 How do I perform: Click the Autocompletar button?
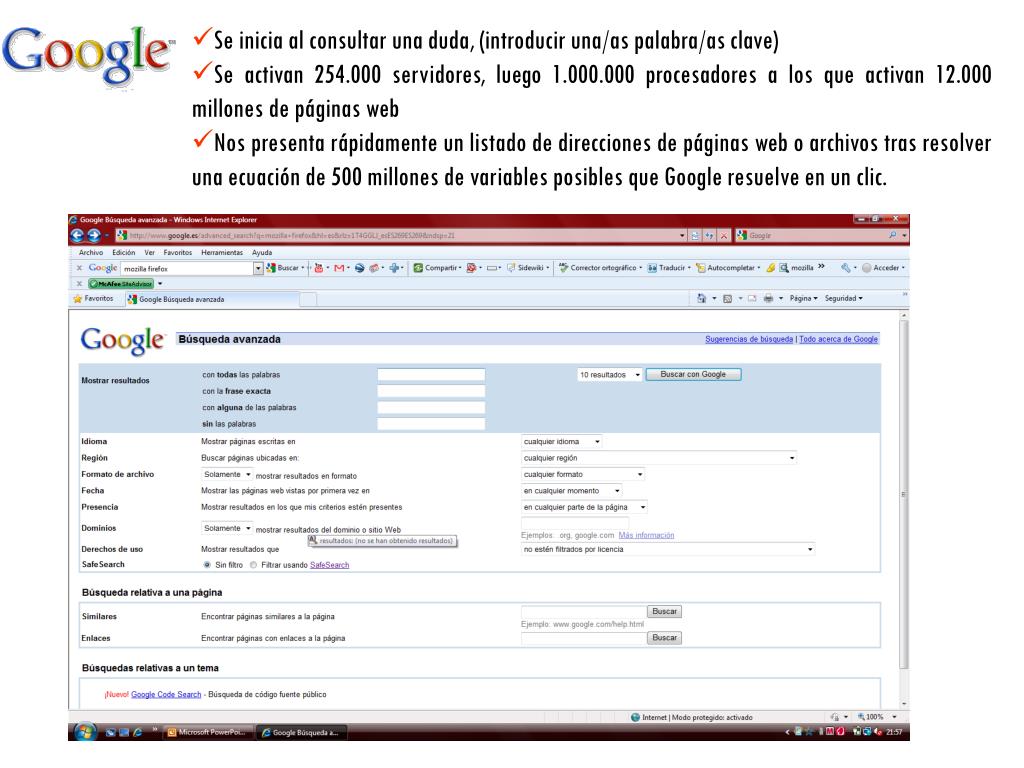coord(728,268)
